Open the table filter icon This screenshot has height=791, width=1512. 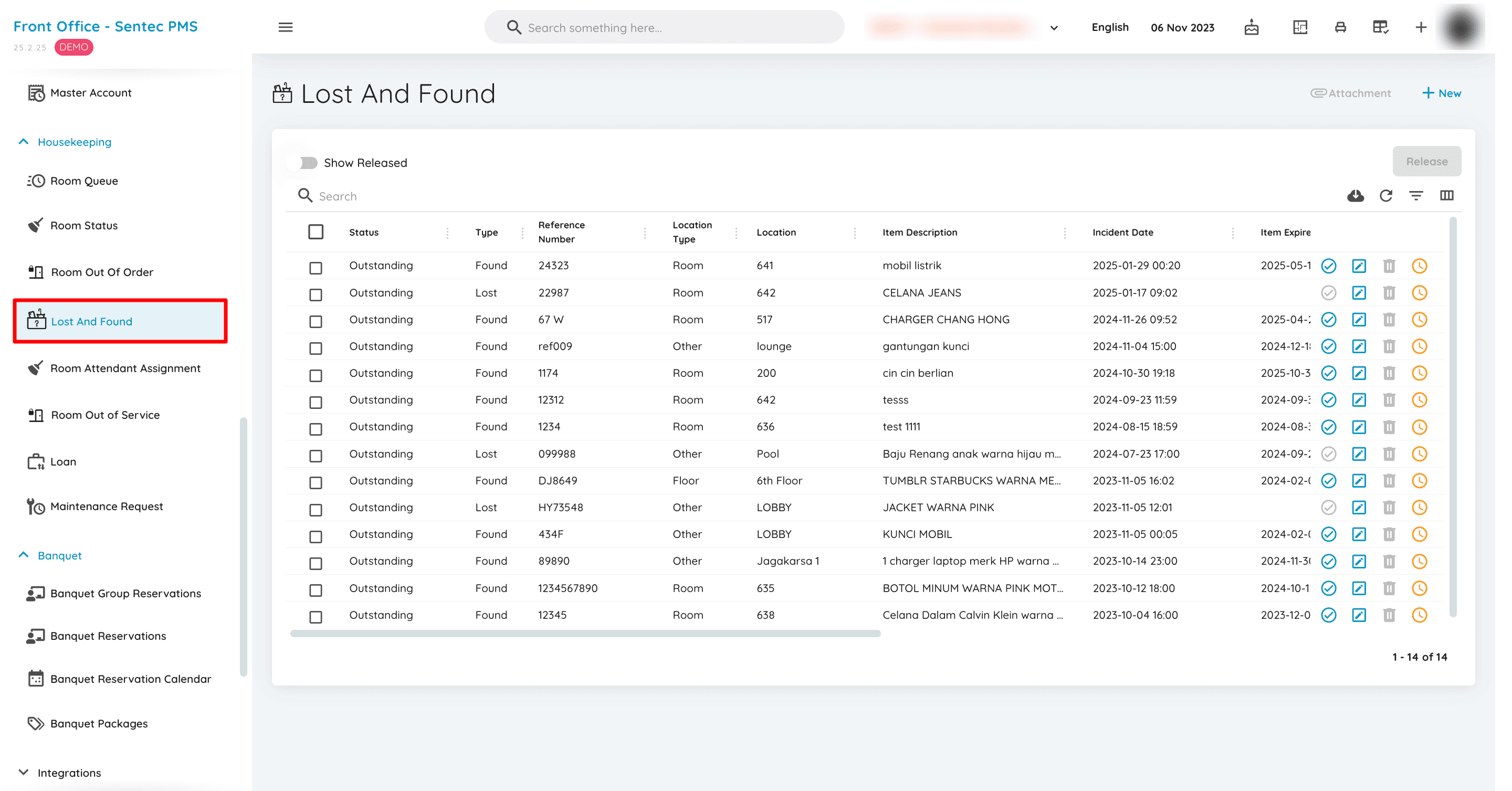pos(1416,195)
